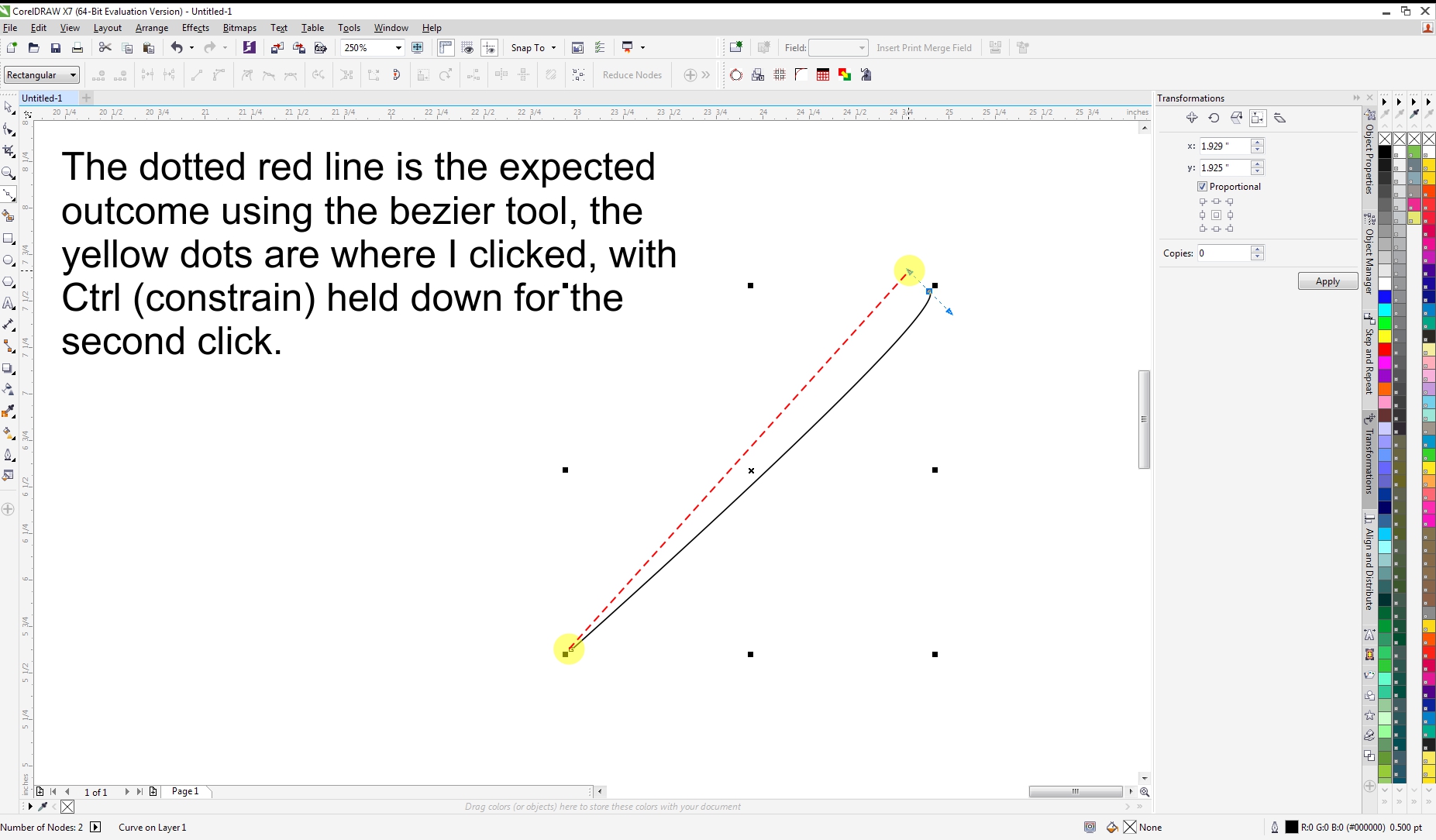Screen dimensions: 1436x840
Task: Open the Snap To dropdown
Action: [x=533, y=48]
